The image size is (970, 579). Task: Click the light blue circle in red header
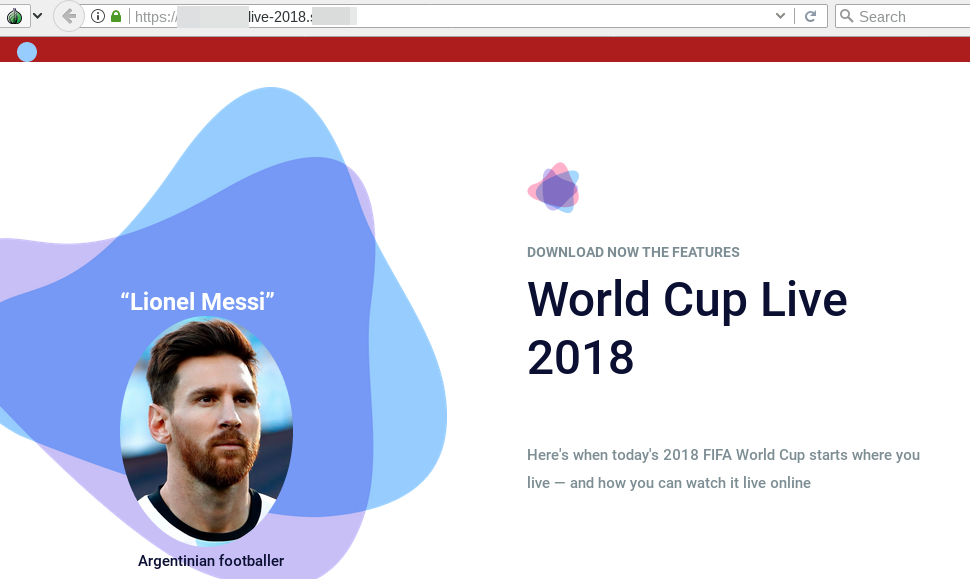click(27, 52)
